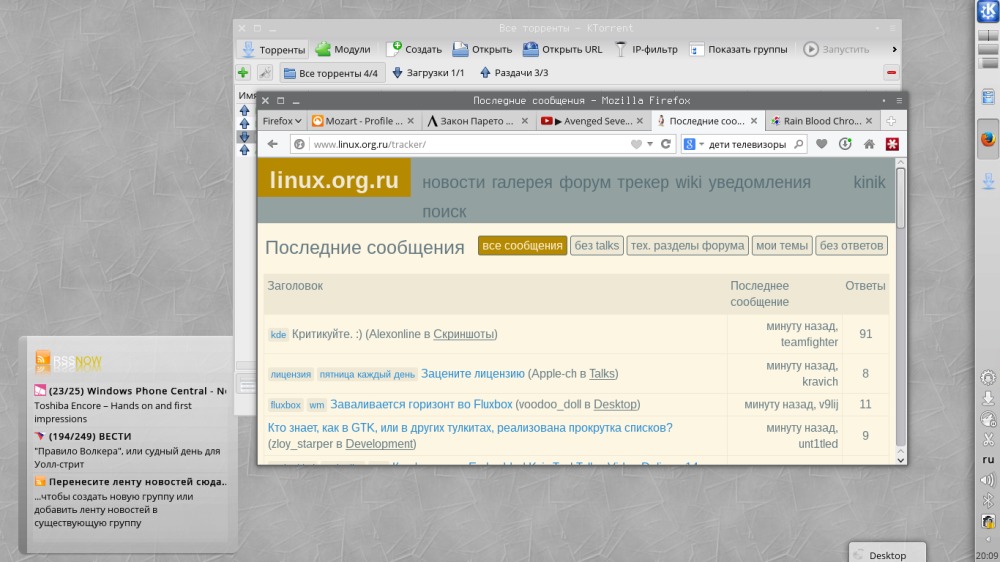Open Firefox downloads icon
Screen dimensions: 1000x562
point(845,144)
